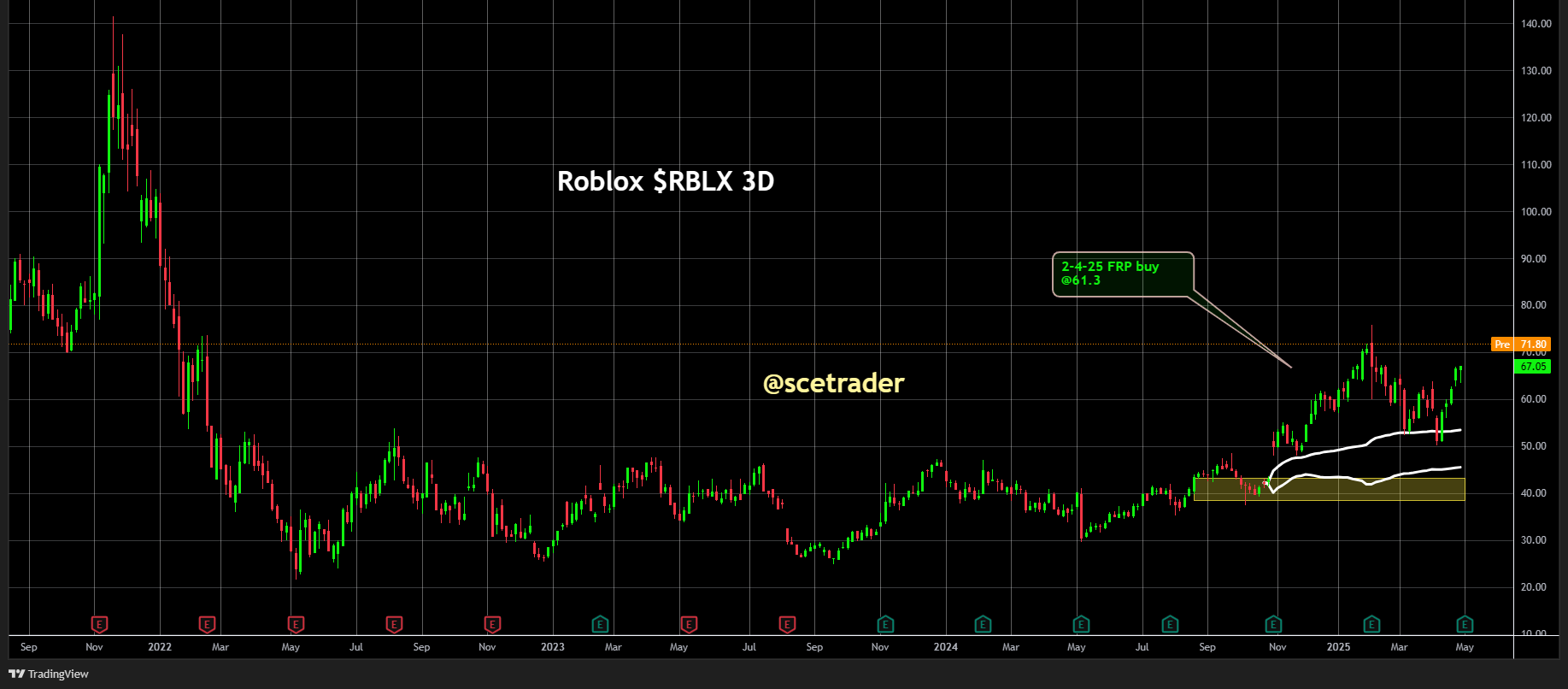Click the earnings marker at May 2025
The height and width of the screenshot is (689, 1568).
point(1465,624)
